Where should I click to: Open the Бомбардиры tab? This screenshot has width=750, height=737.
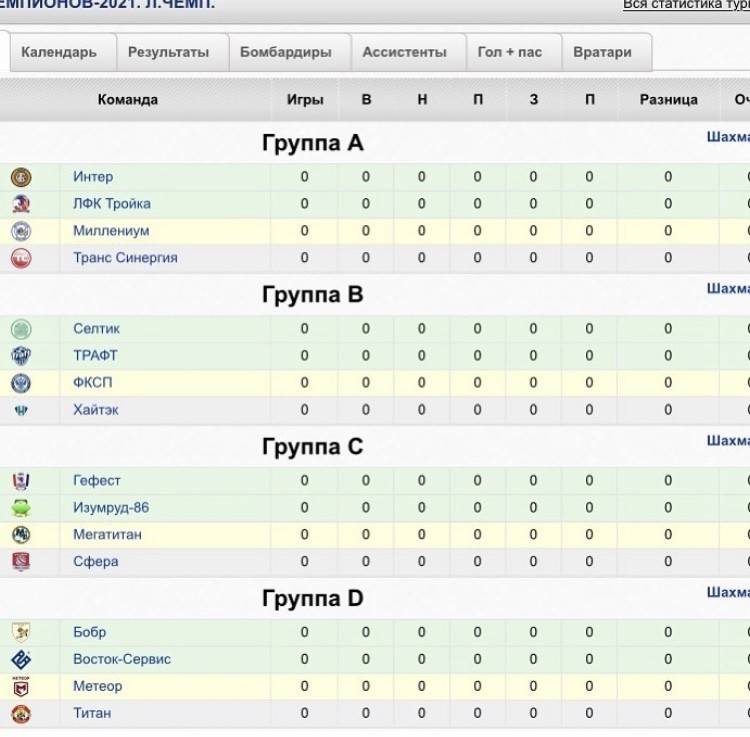point(287,52)
